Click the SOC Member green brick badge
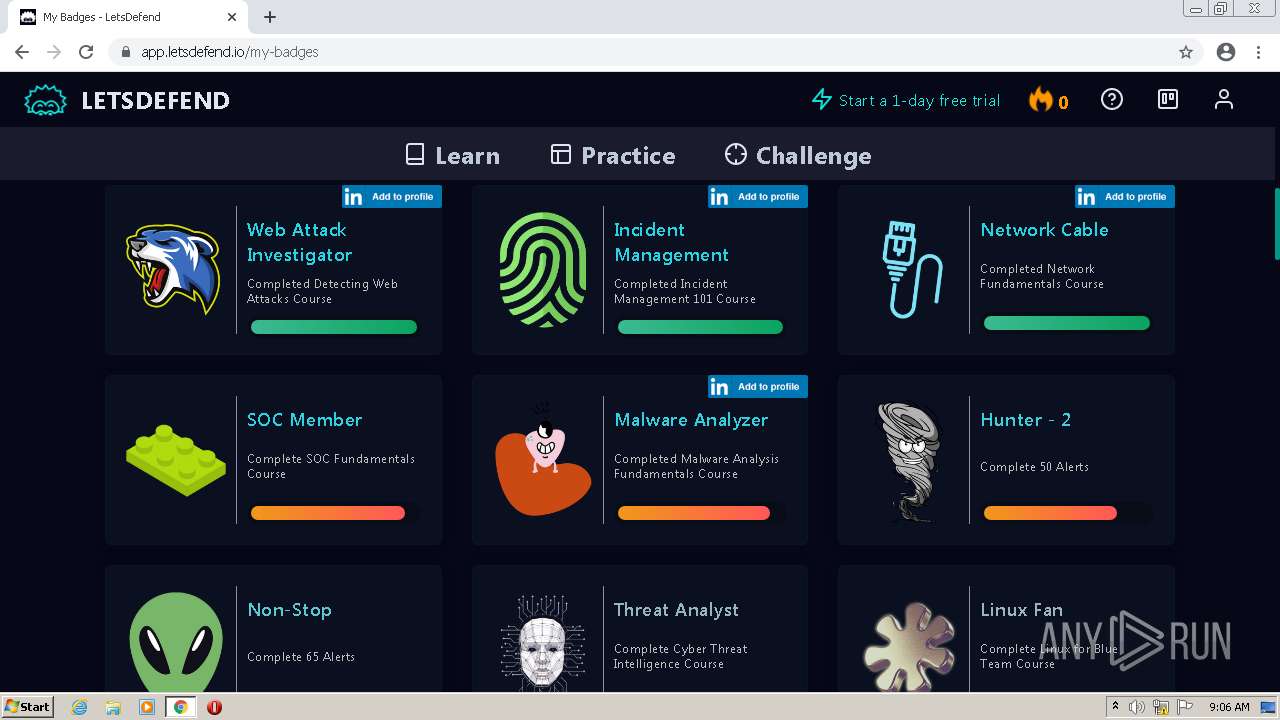 tap(175, 461)
